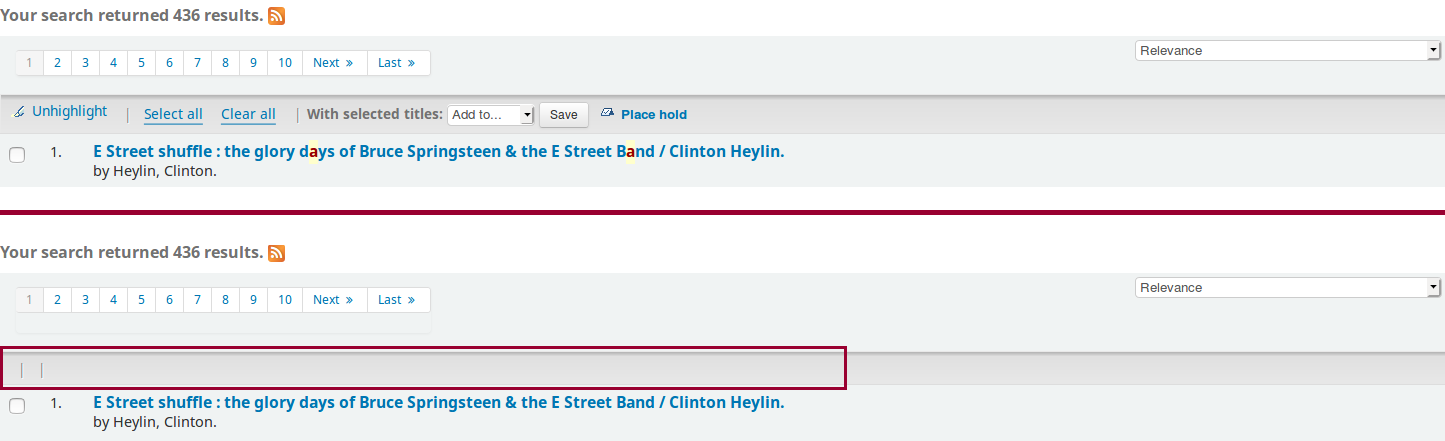Go to page 2 in upper pagination
Viewport: 1445px width, 441px height.
[x=58, y=63]
